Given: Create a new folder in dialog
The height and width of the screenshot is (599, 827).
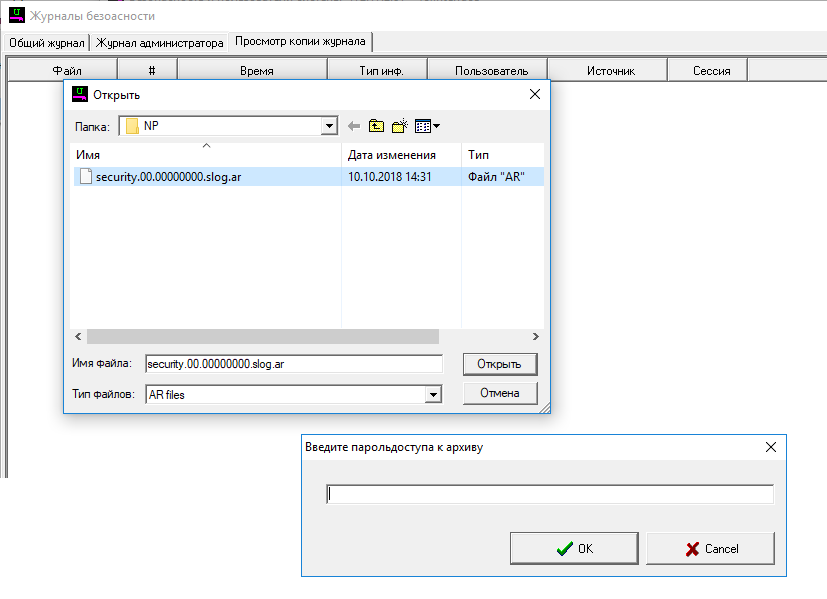Looking at the screenshot, I should coord(400,126).
